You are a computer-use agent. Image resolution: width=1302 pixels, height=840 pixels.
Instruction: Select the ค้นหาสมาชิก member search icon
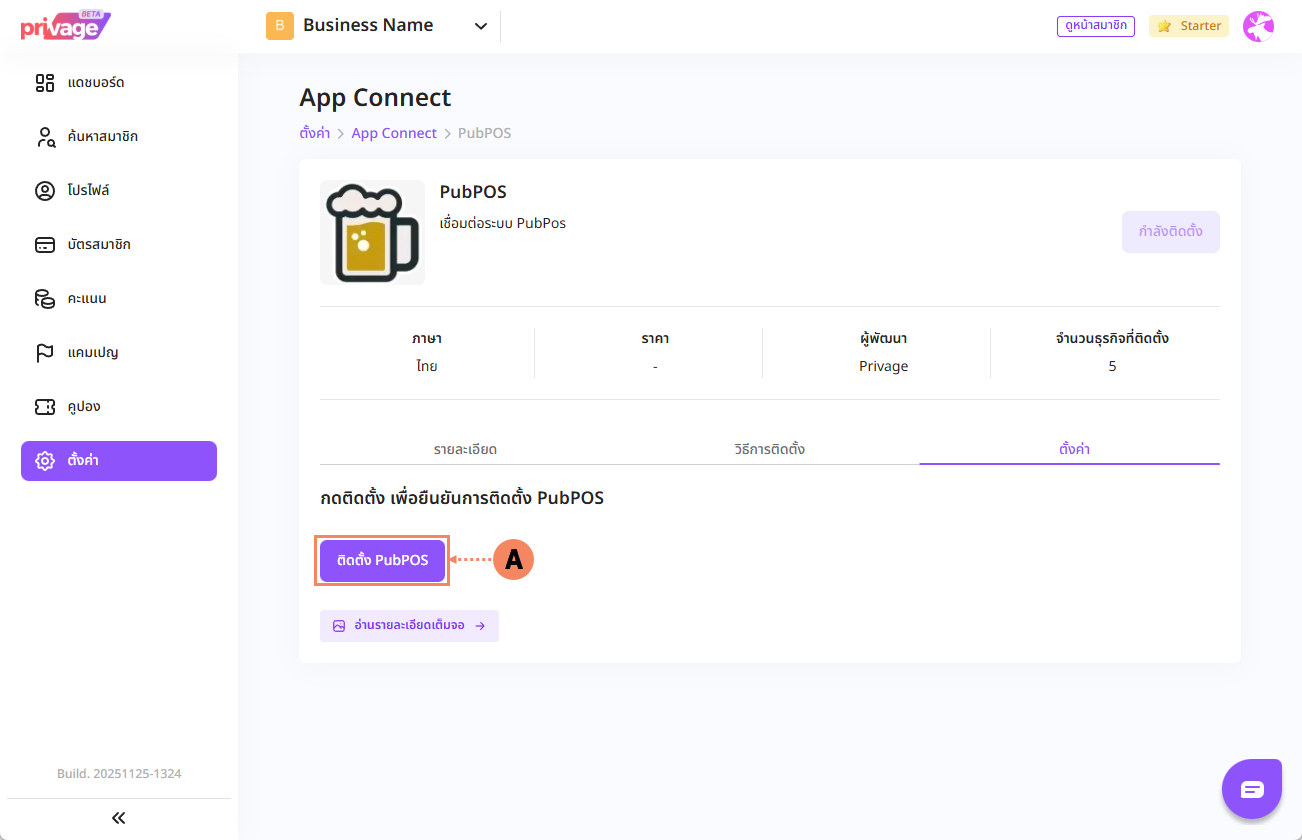tap(45, 137)
